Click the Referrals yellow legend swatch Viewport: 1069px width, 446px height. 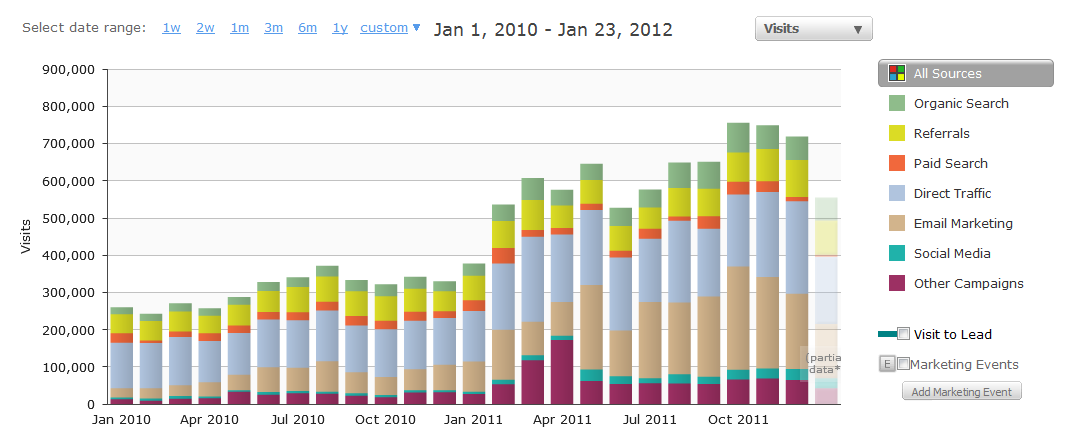897,134
